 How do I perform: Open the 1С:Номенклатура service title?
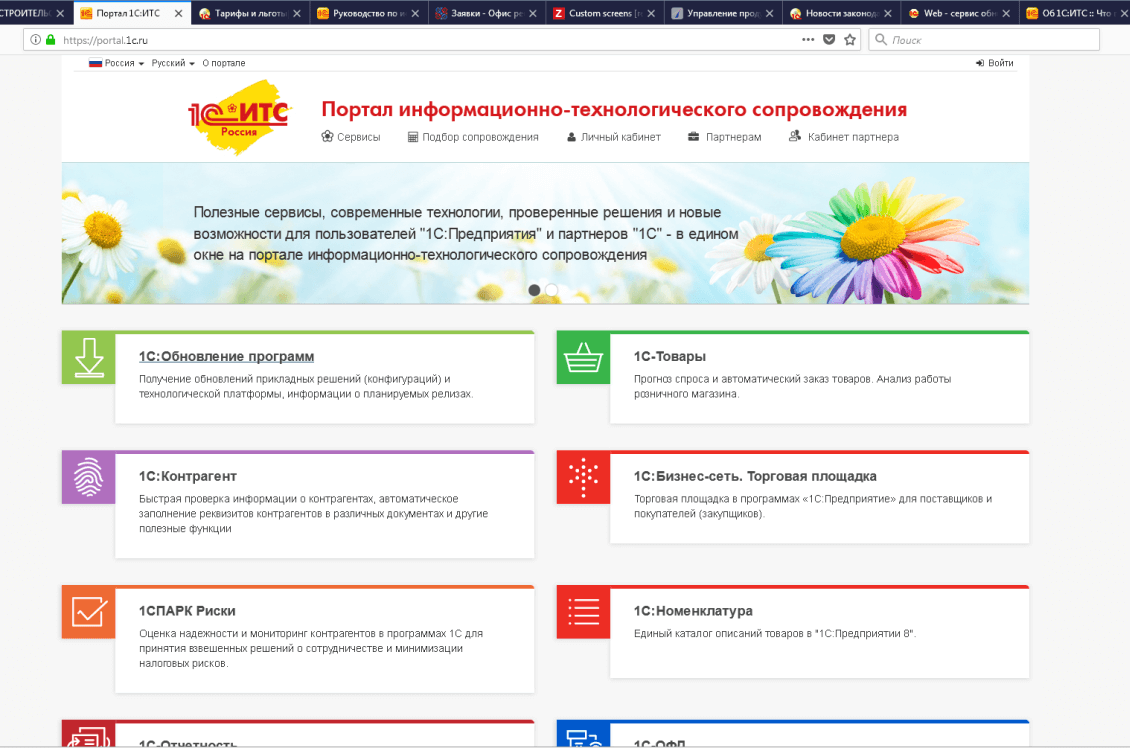click(x=693, y=611)
